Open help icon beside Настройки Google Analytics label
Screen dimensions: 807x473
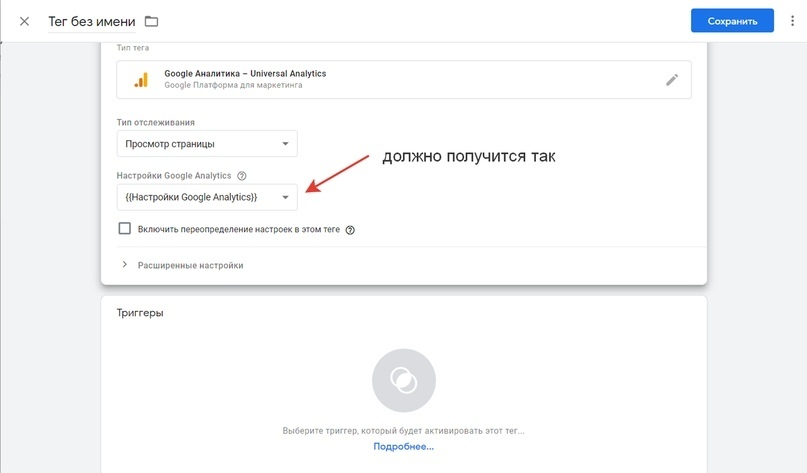coord(241,176)
